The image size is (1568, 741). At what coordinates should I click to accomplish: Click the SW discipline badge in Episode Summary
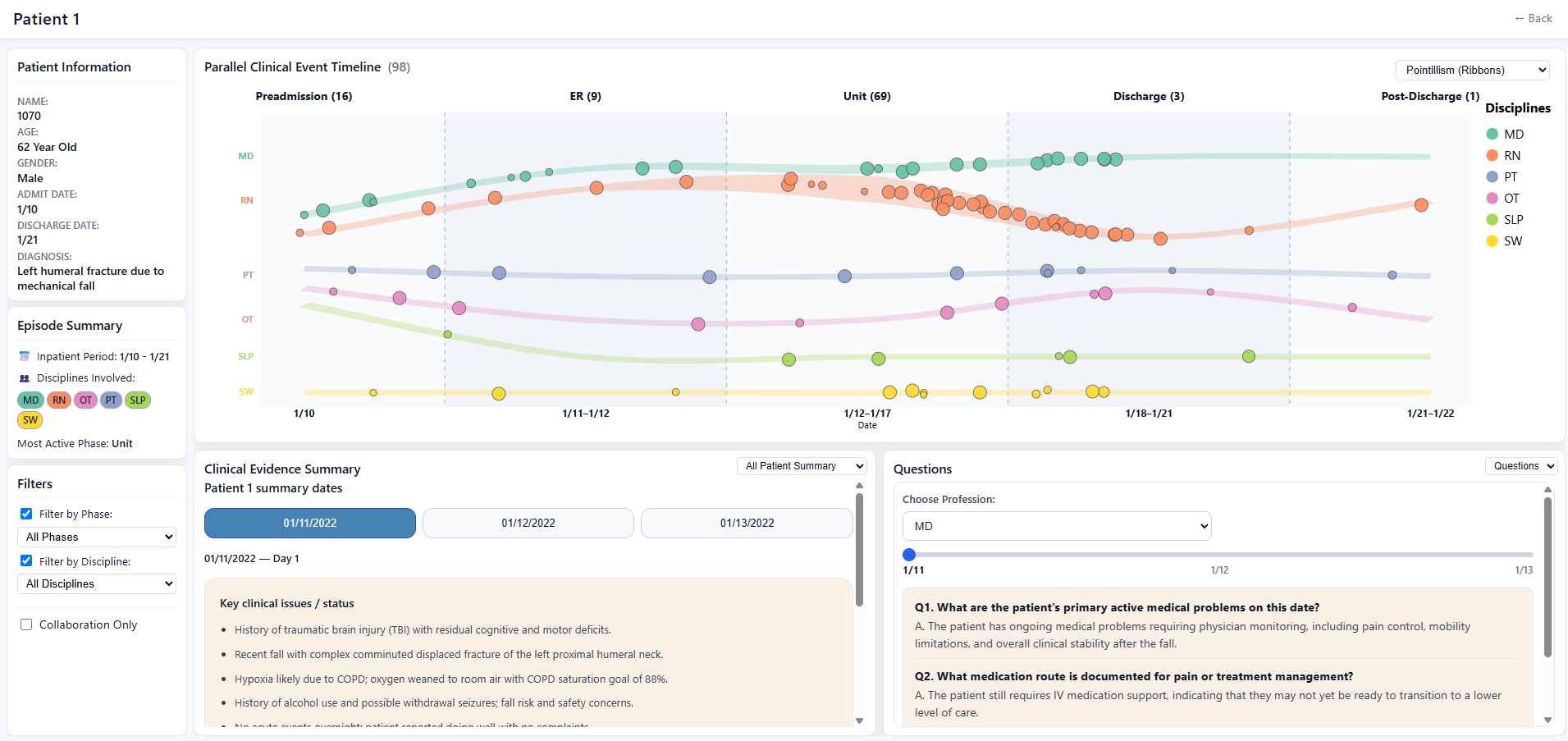click(x=30, y=420)
